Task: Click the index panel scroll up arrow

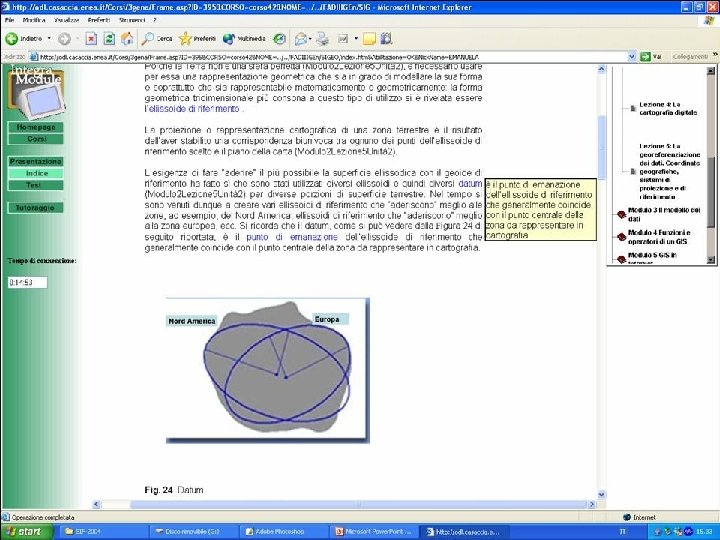Action: [x=711, y=70]
